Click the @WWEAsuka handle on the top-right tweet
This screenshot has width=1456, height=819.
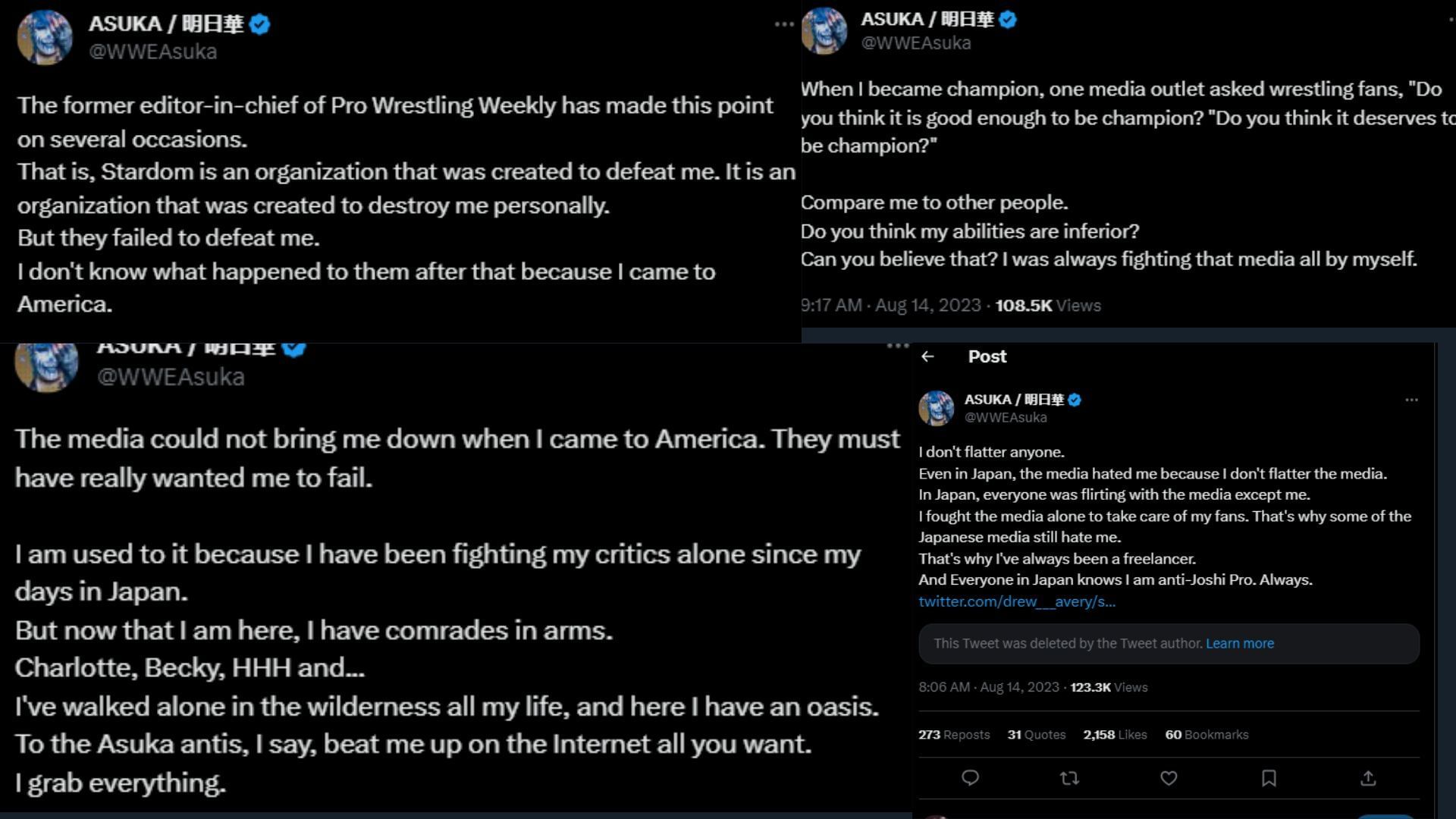click(x=916, y=43)
